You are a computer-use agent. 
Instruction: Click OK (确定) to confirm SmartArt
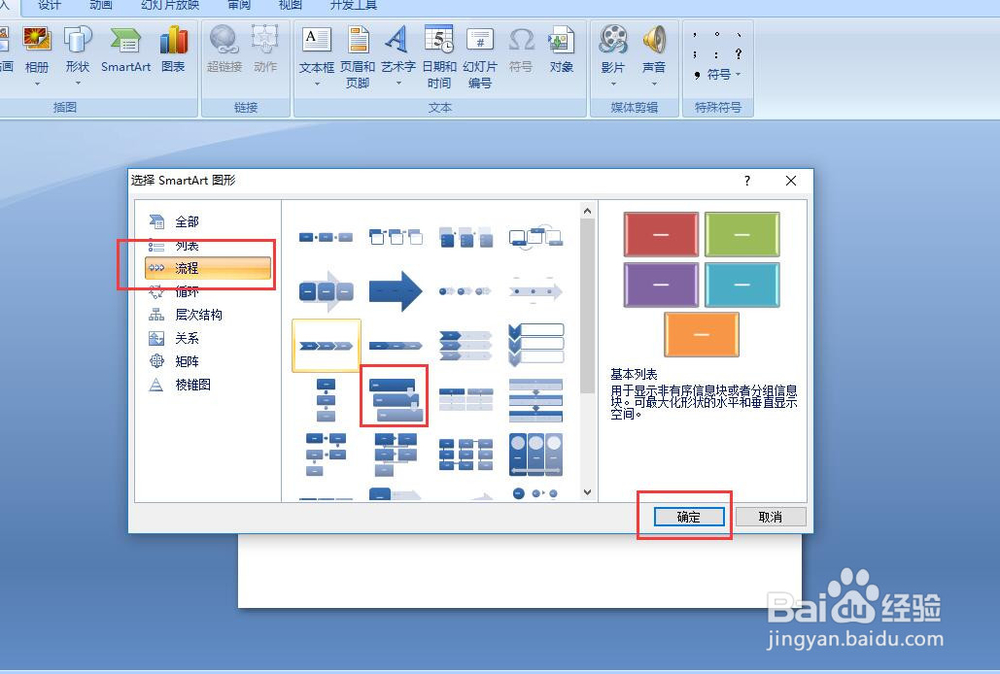(689, 516)
